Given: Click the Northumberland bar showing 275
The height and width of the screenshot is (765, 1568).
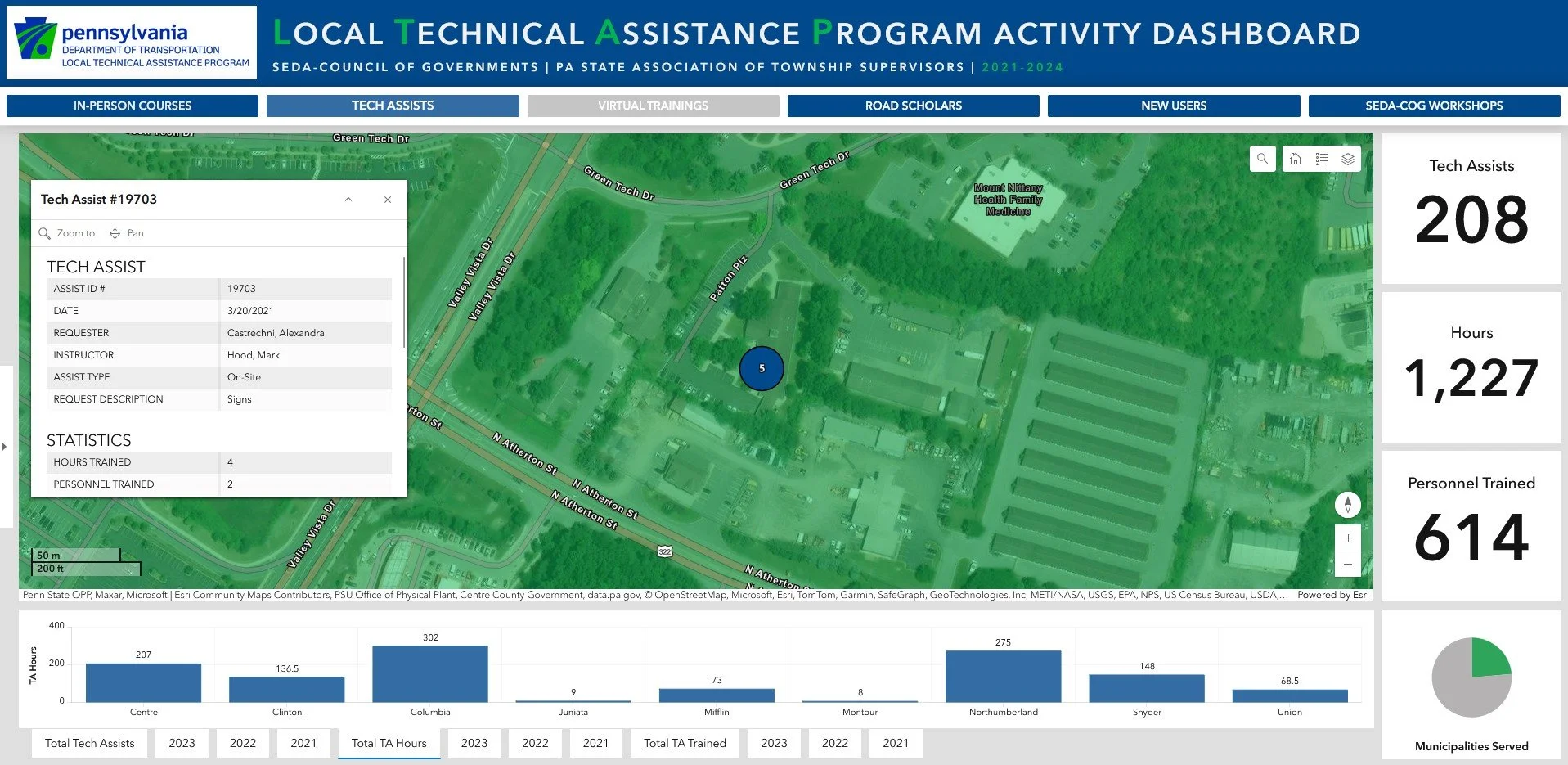Looking at the screenshot, I should [x=1004, y=676].
